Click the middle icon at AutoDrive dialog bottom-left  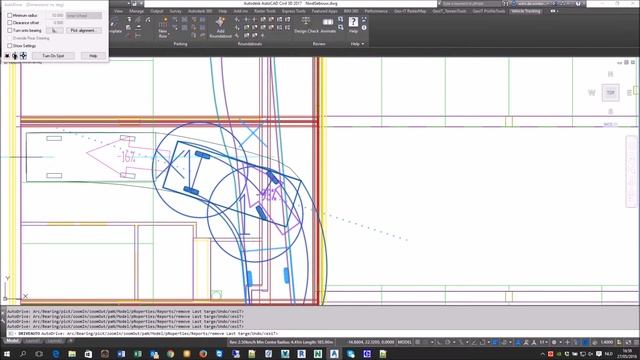(x=15, y=56)
